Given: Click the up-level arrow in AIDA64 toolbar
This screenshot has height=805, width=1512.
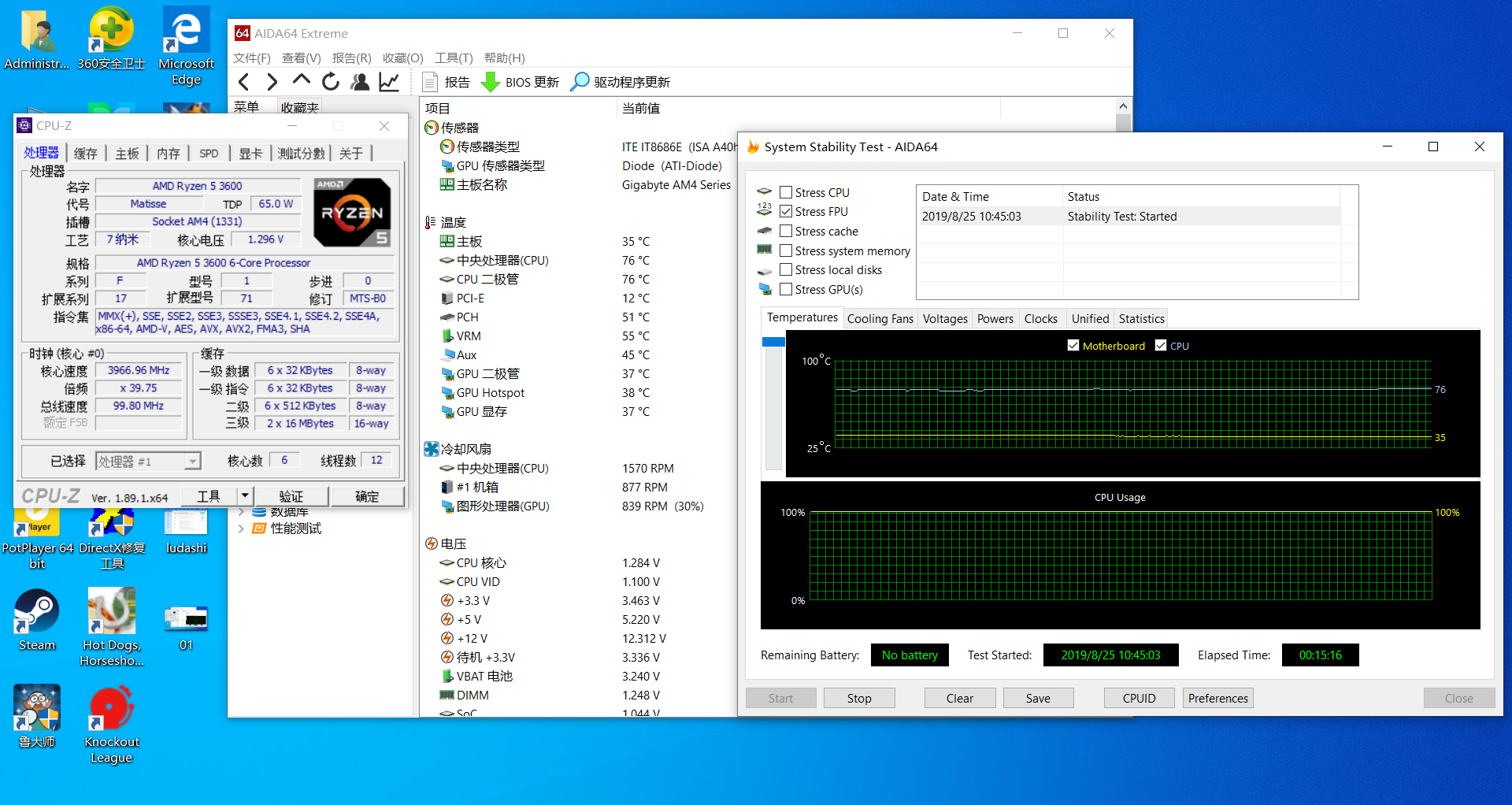Looking at the screenshot, I should (301, 80).
